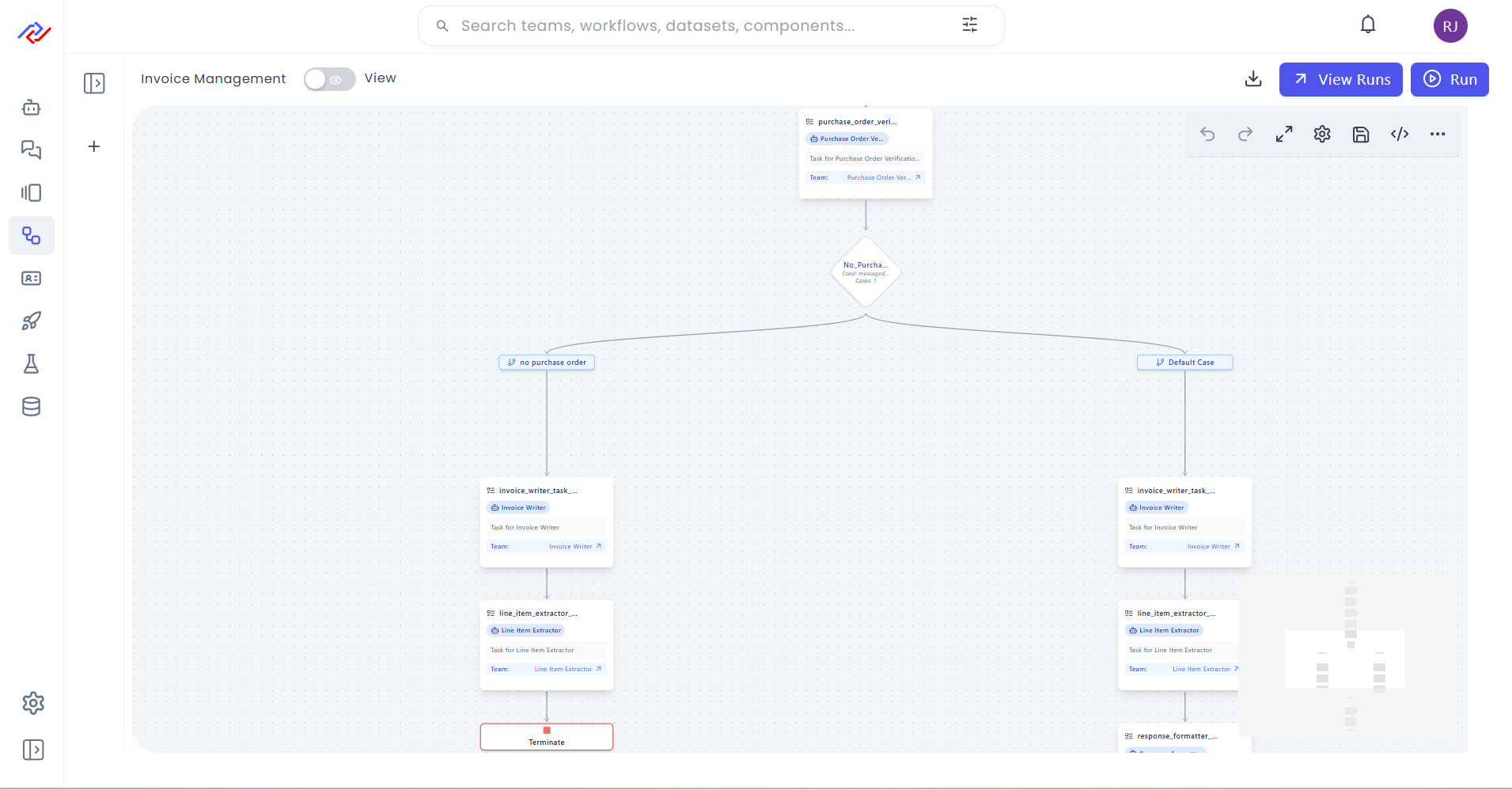Toggle the View mode switch
This screenshot has height=790, width=1512.
click(x=330, y=79)
